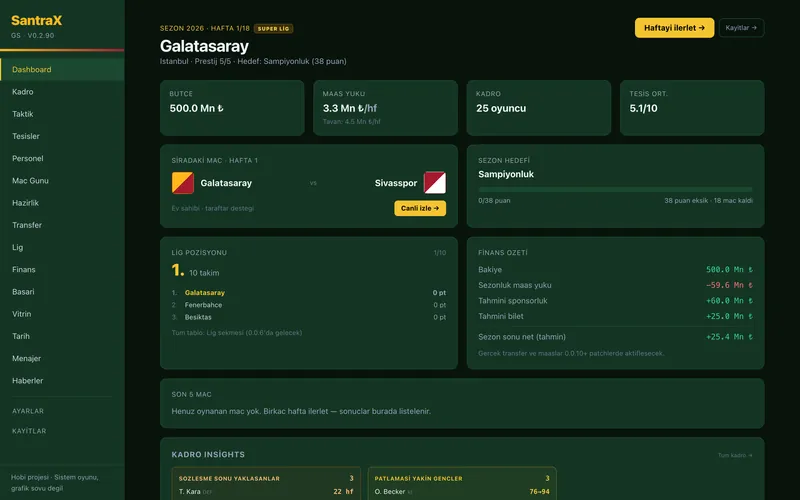This screenshot has width=800, height=500.
Task: Click the SantraX logo
Action: (37, 20)
